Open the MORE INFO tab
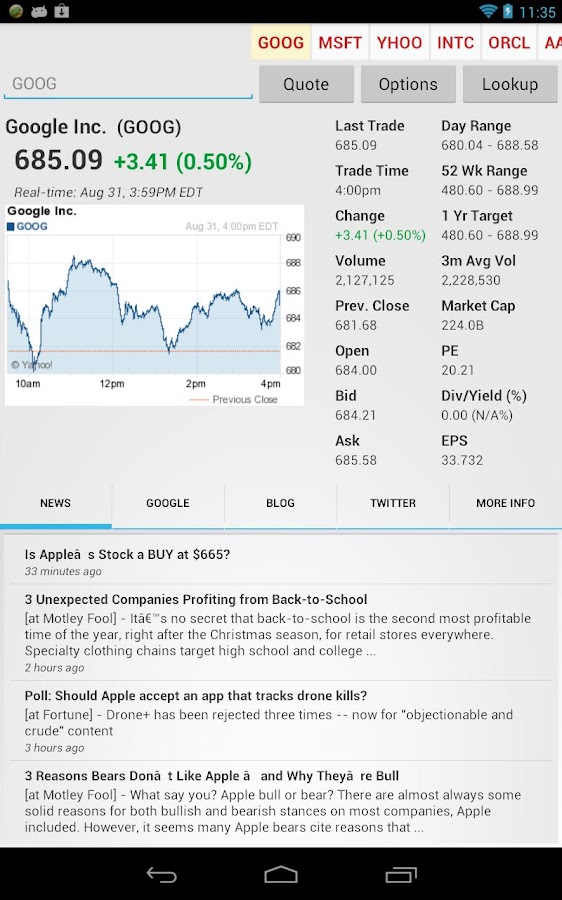The width and height of the screenshot is (562, 900). pos(505,503)
